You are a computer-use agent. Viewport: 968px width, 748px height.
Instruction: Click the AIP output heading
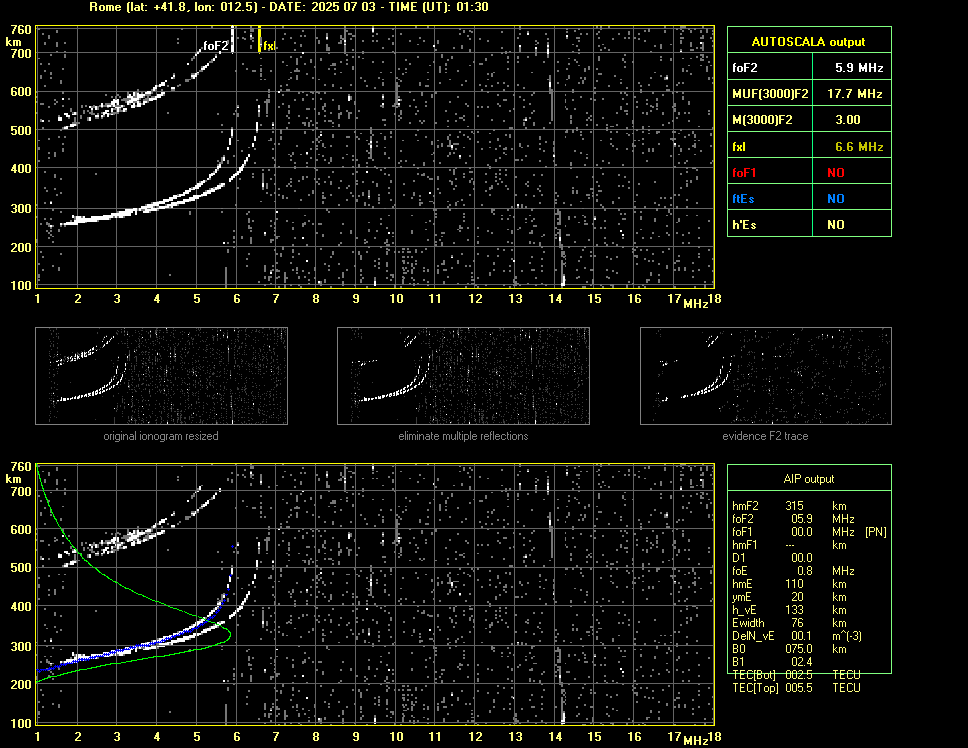coord(809,479)
